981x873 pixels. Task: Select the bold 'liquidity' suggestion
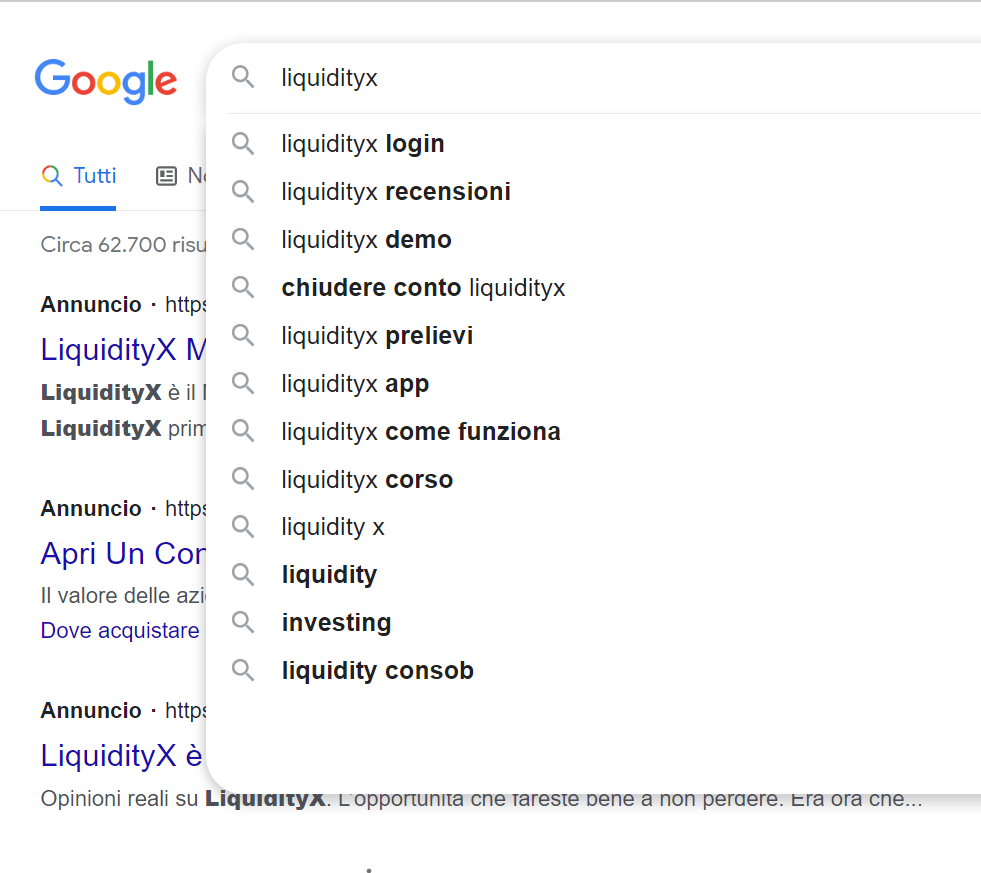click(x=329, y=575)
